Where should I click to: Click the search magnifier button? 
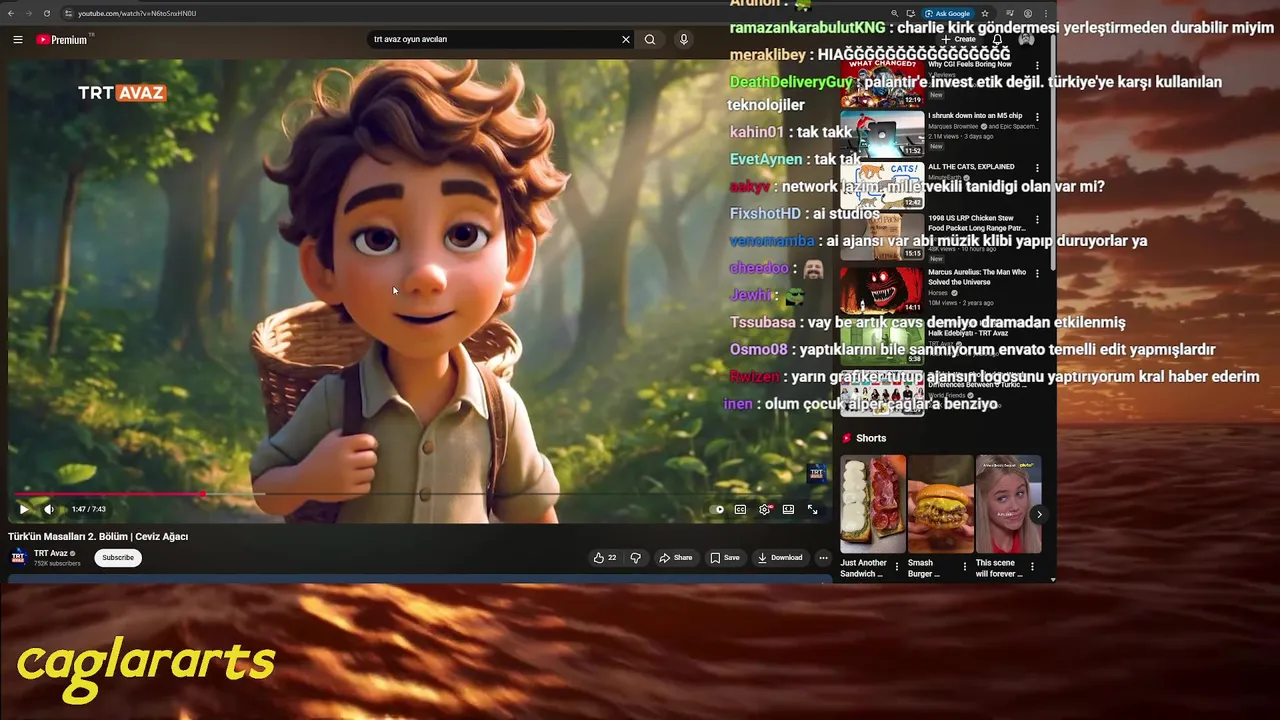click(x=650, y=40)
